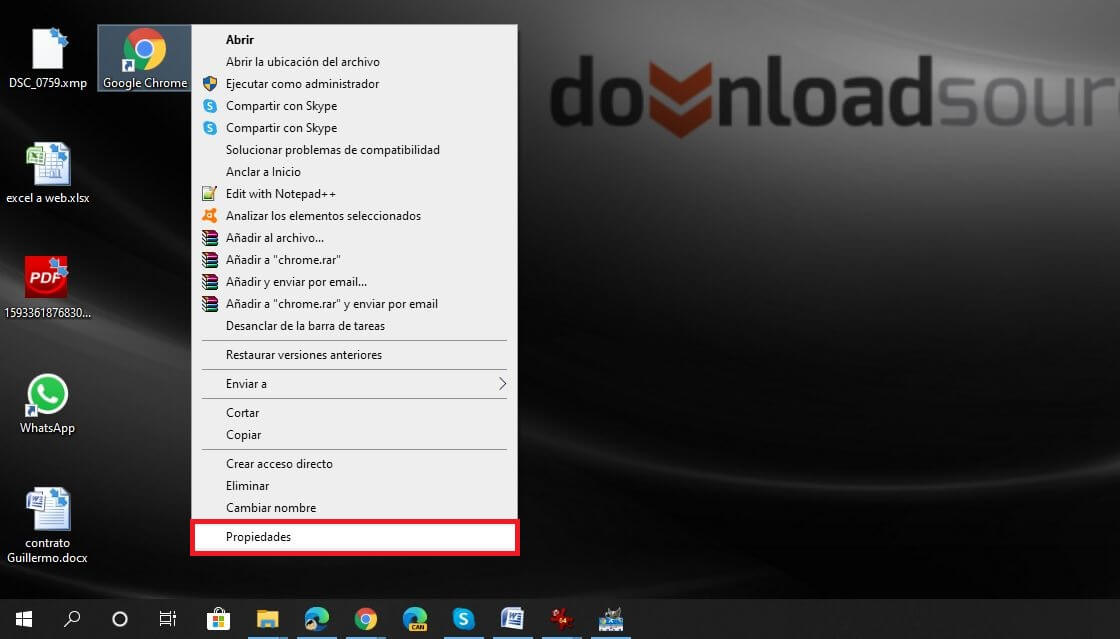This screenshot has height=639, width=1120.
Task: Open the Windows Start menu
Action: (x=24, y=619)
